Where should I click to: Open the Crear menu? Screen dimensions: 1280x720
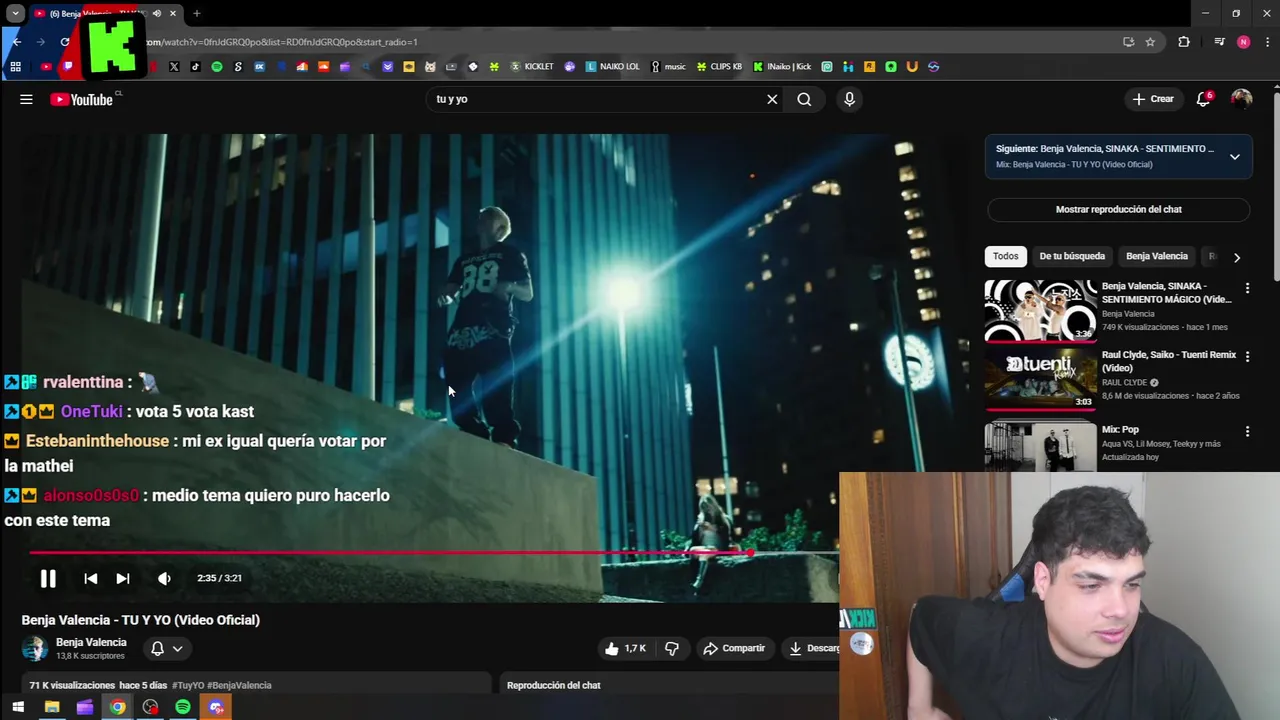tap(1152, 99)
